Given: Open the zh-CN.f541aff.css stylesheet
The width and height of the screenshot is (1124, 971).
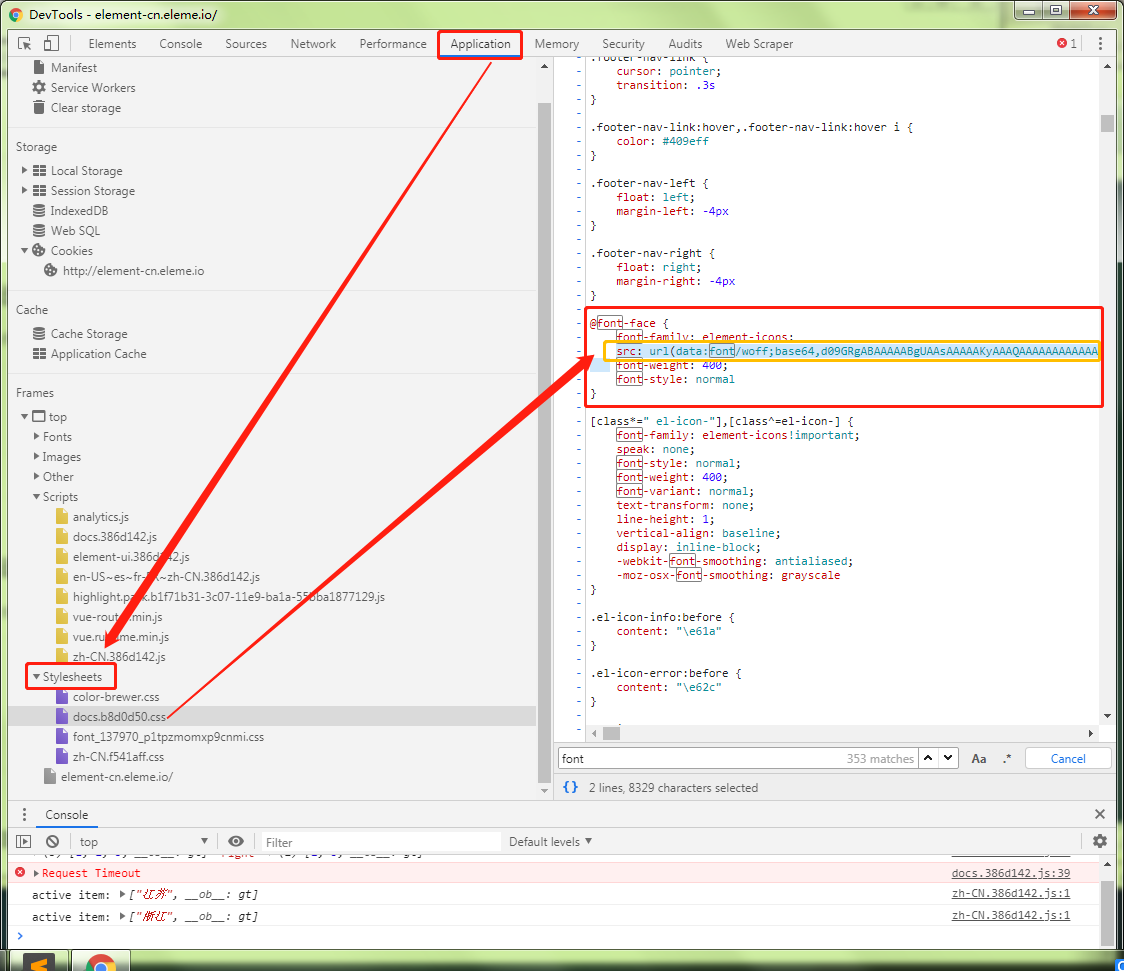Looking at the screenshot, I should (x=118, y=757).
